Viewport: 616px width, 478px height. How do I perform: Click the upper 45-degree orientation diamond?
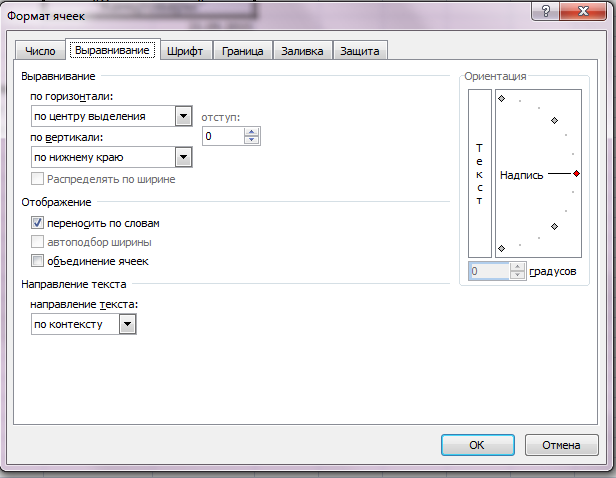(x=554, y=121)
